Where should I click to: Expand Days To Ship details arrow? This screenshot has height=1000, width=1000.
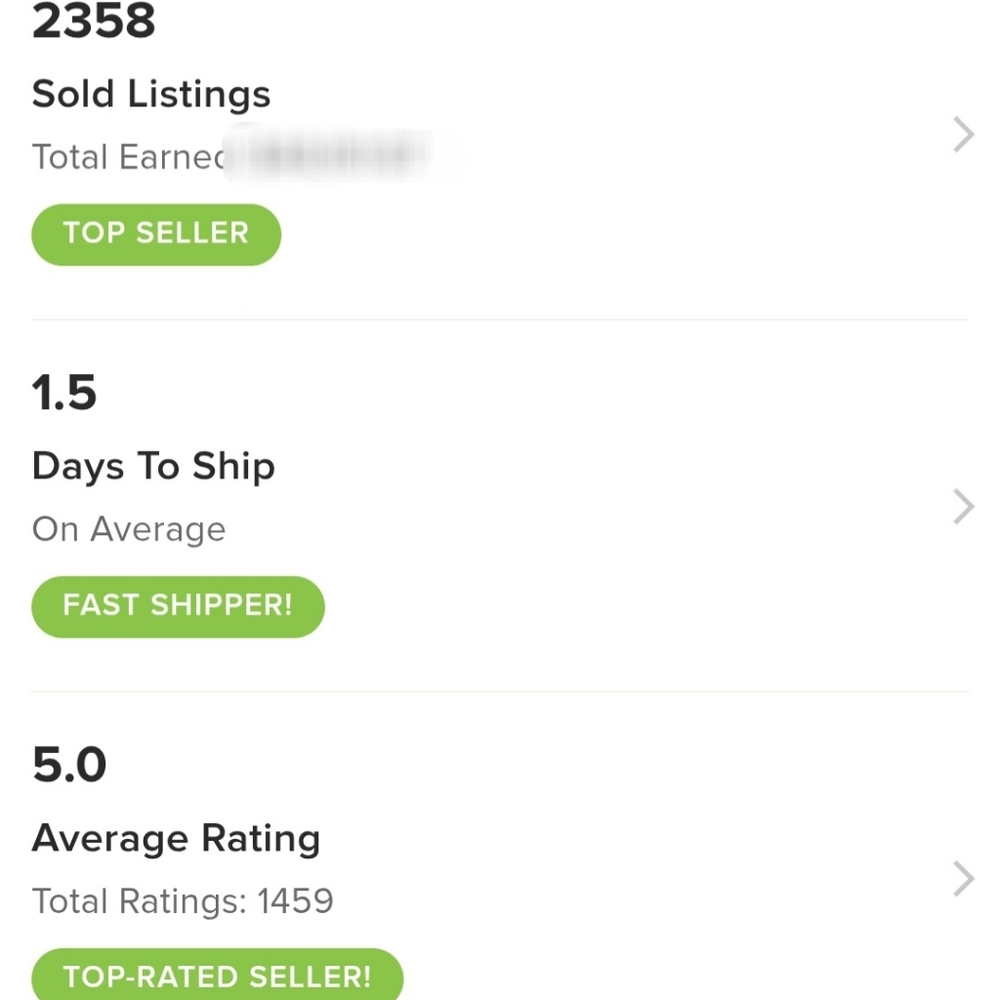(963, 507)
